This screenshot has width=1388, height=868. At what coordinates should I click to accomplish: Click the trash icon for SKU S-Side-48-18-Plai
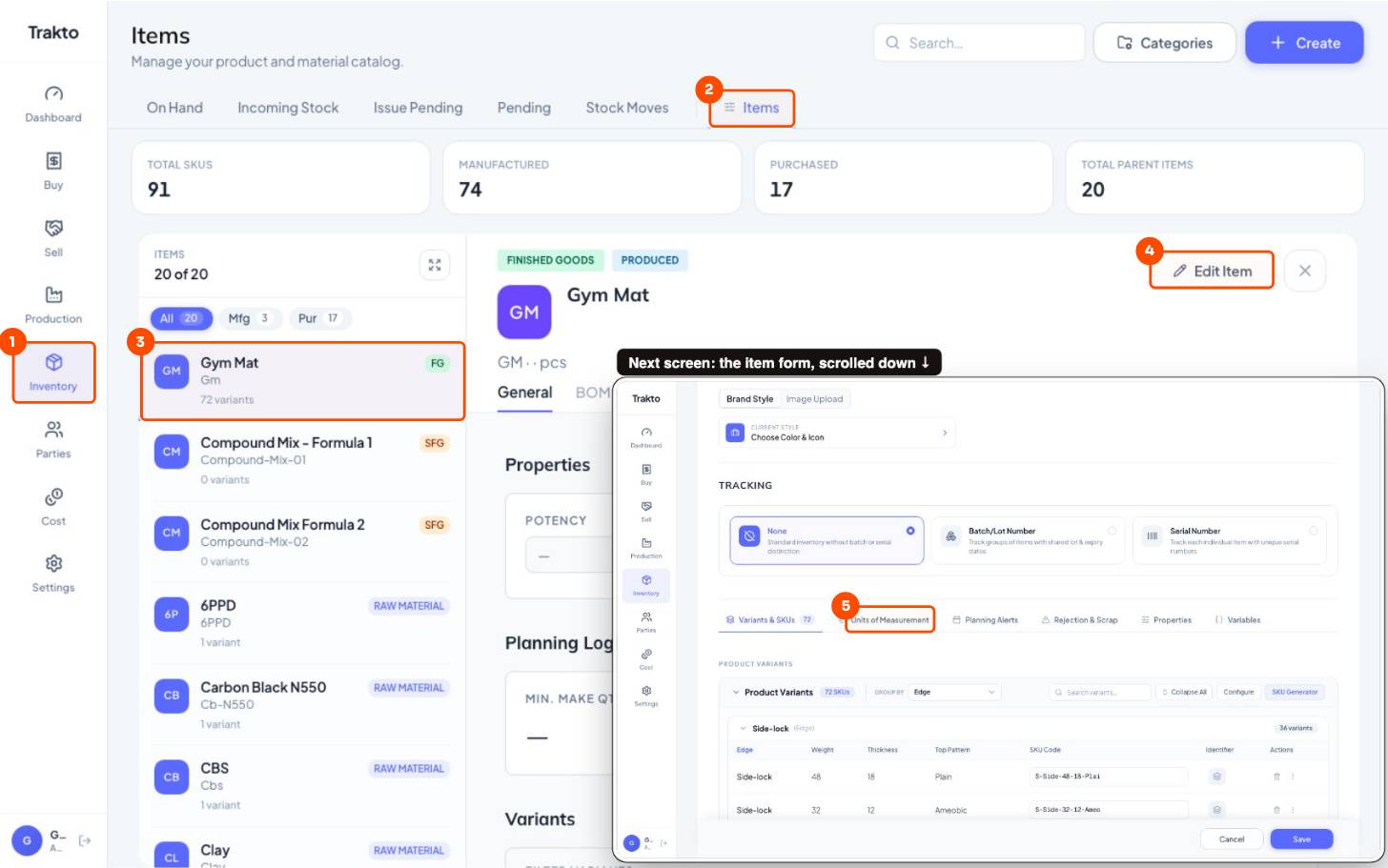[x=1276, y=777]
